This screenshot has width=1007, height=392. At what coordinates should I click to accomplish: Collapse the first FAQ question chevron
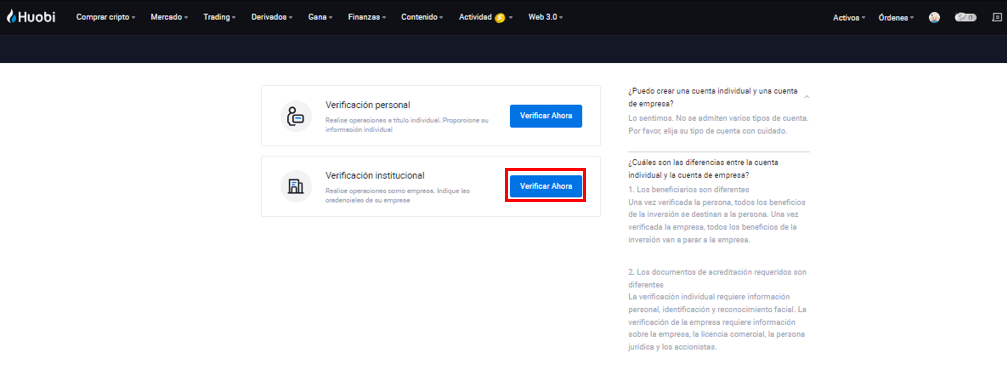coord(807,96)
